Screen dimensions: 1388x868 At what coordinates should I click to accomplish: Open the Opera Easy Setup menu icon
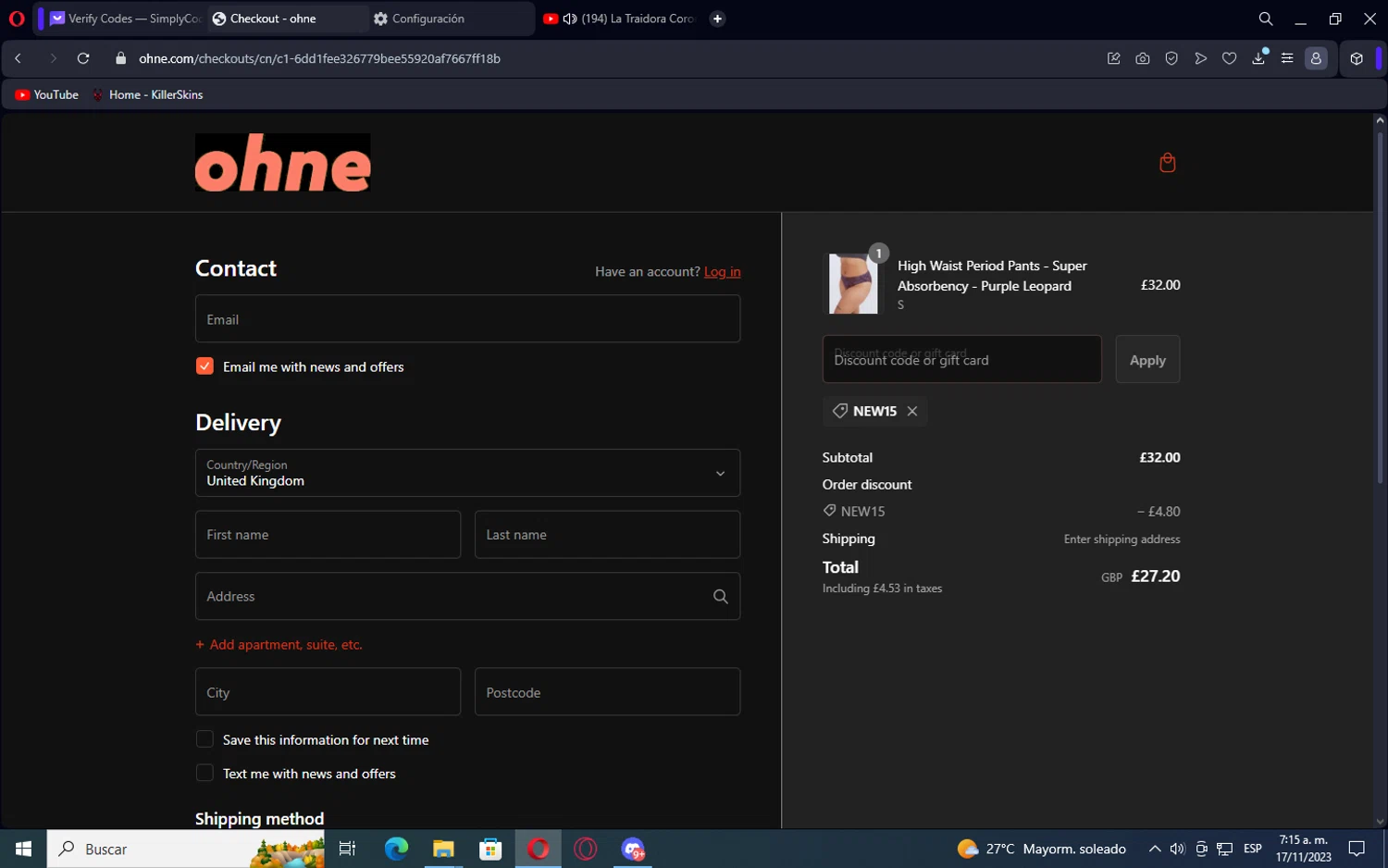point(1287,58)
